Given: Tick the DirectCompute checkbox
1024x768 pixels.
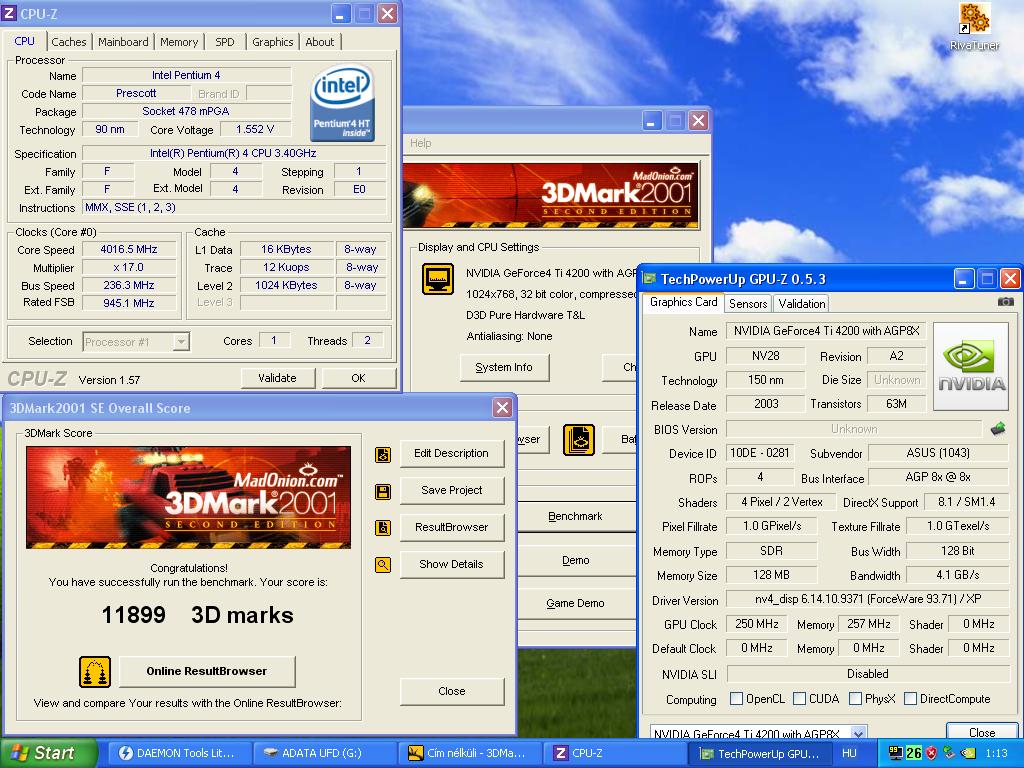Looking at the screenshot, I should click(x=911, y=699).
